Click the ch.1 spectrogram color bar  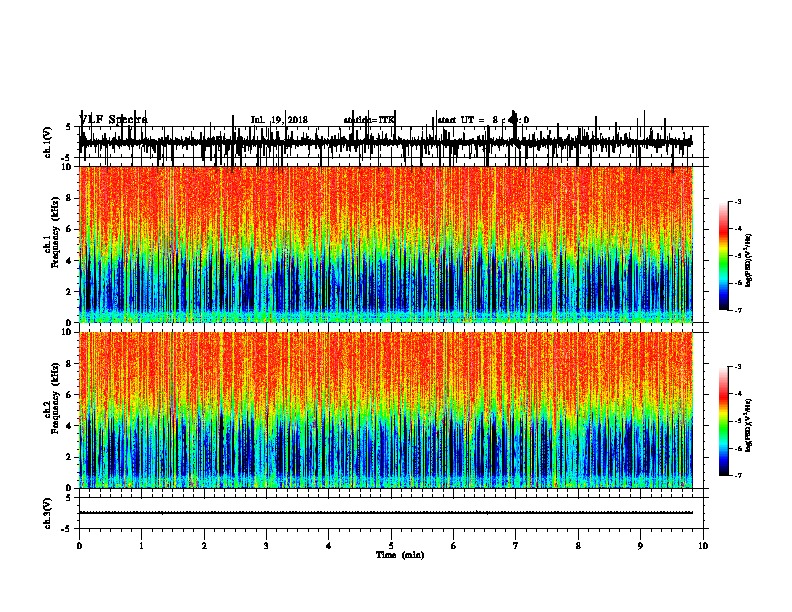click(724, 255)
